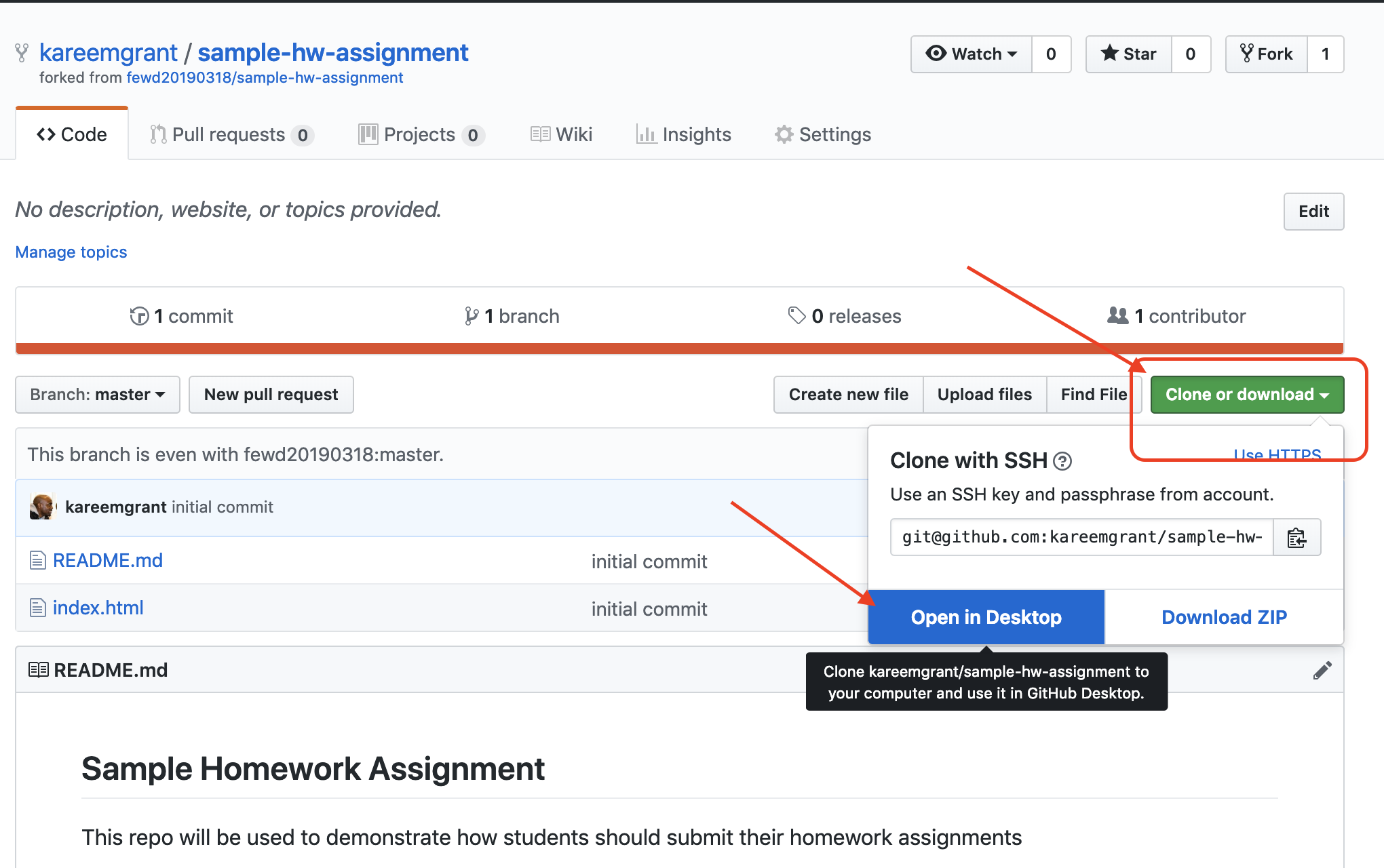Click the kareemgrant commit author name
Viewport: 1384px width, 868px height.
click(116, 507)
